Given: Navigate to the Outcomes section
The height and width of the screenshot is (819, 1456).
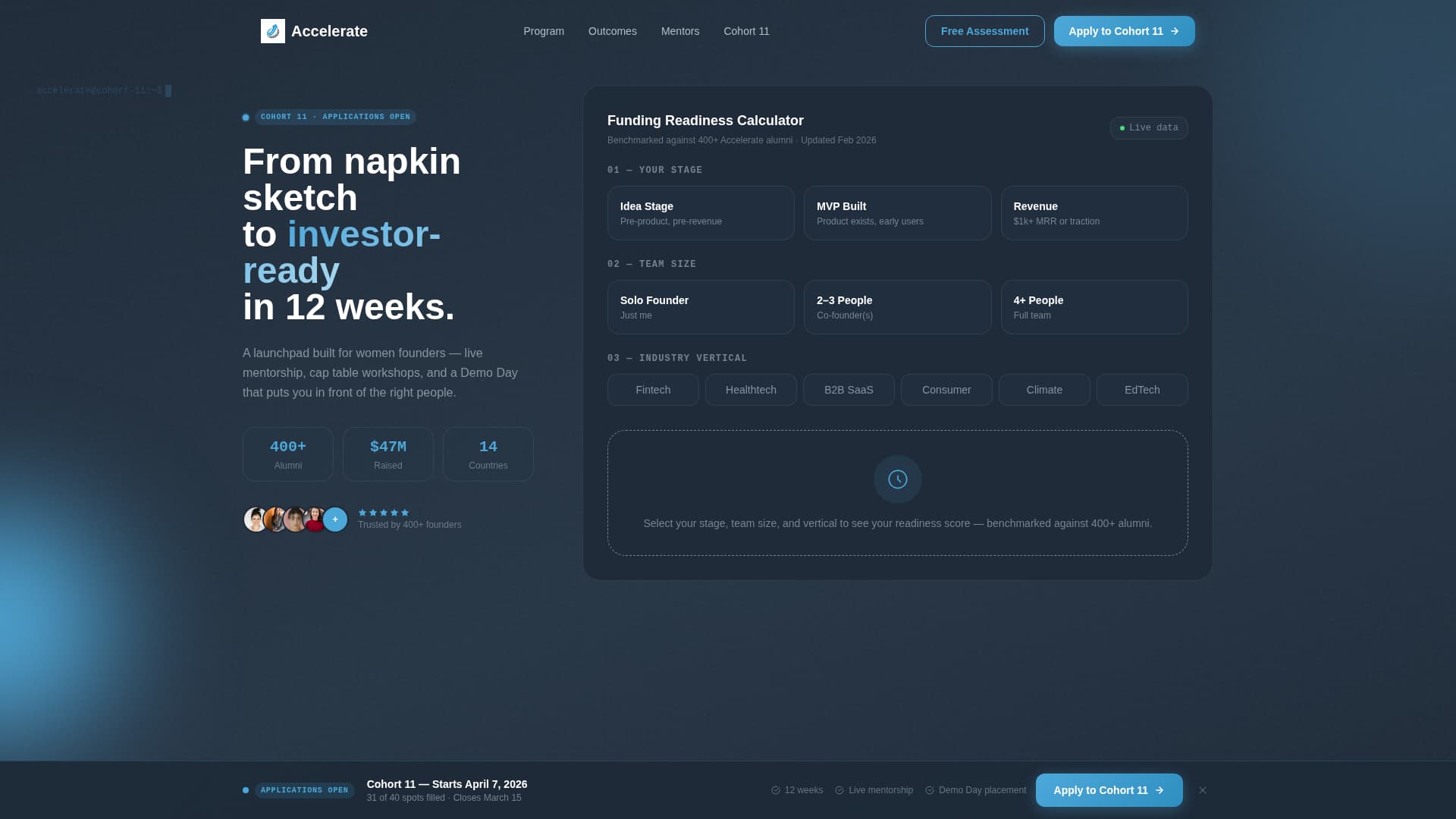Looking at the screenshot, I should pos(612,31).
